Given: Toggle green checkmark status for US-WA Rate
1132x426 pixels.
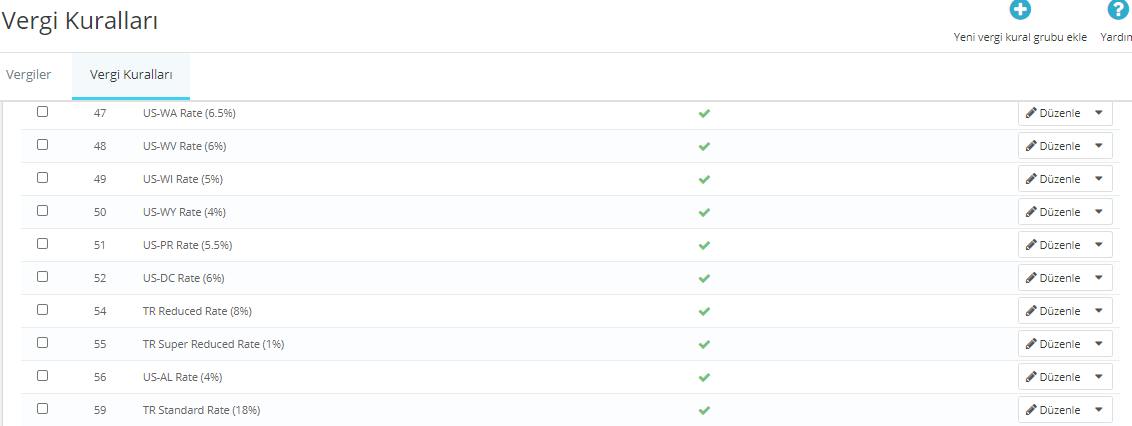Looking at the screenshot, I should coord(704,113).
